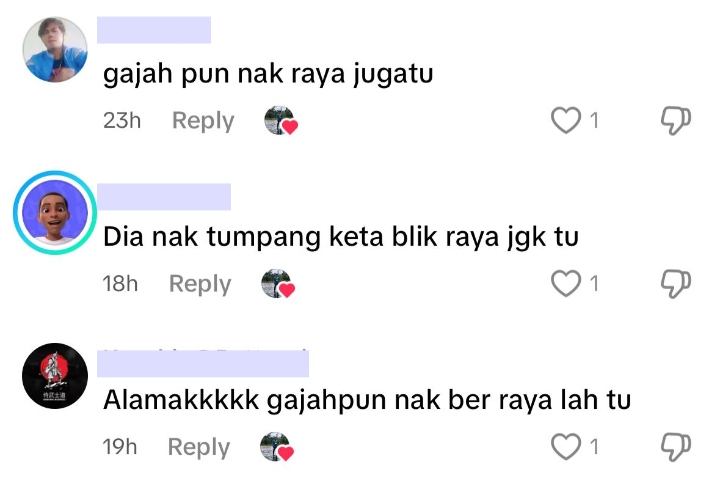The width and height of the screenshot is (720, 478).
Task: Open creator-liked badge on 19h comment
Action: click(277, 447)
